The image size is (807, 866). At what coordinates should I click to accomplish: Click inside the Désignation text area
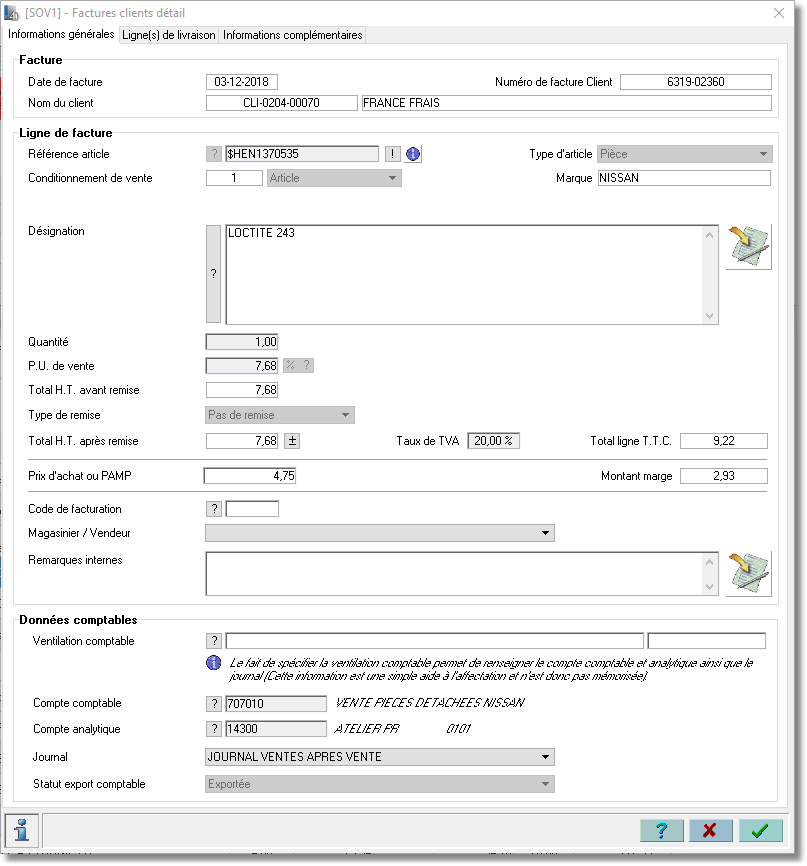click(x=464, y=274)
